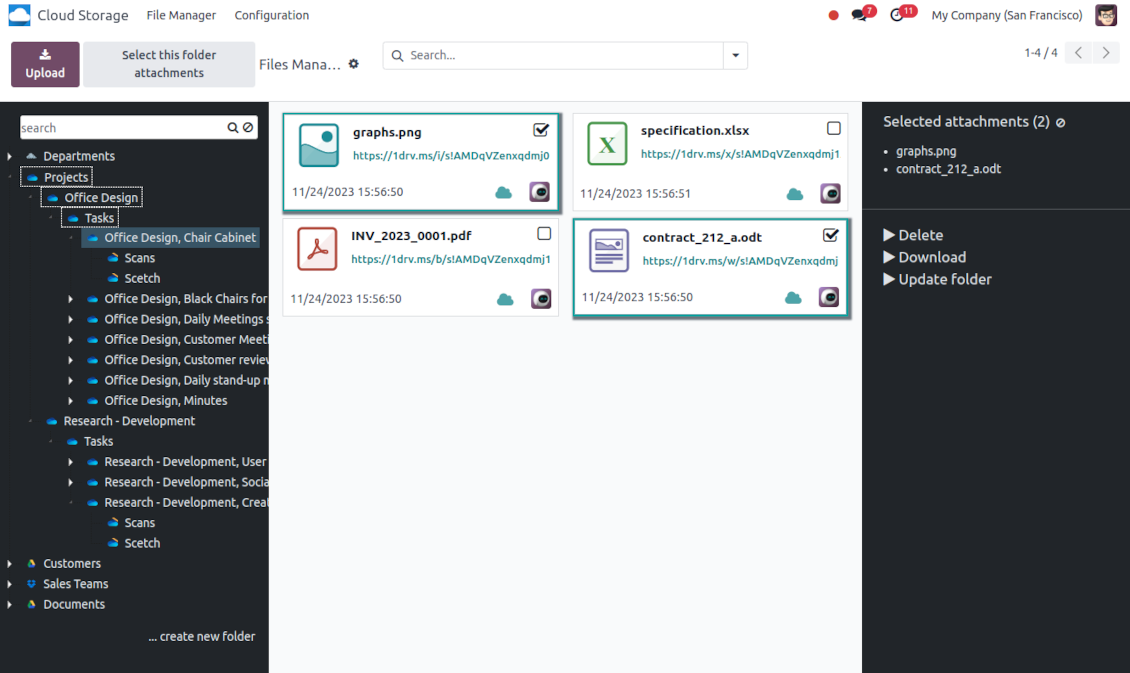Image resolution: width=1130 pixels, height=673 pixels.
Task: Switch company via My Company (San Francisco)
Action: click(1007, 15)
